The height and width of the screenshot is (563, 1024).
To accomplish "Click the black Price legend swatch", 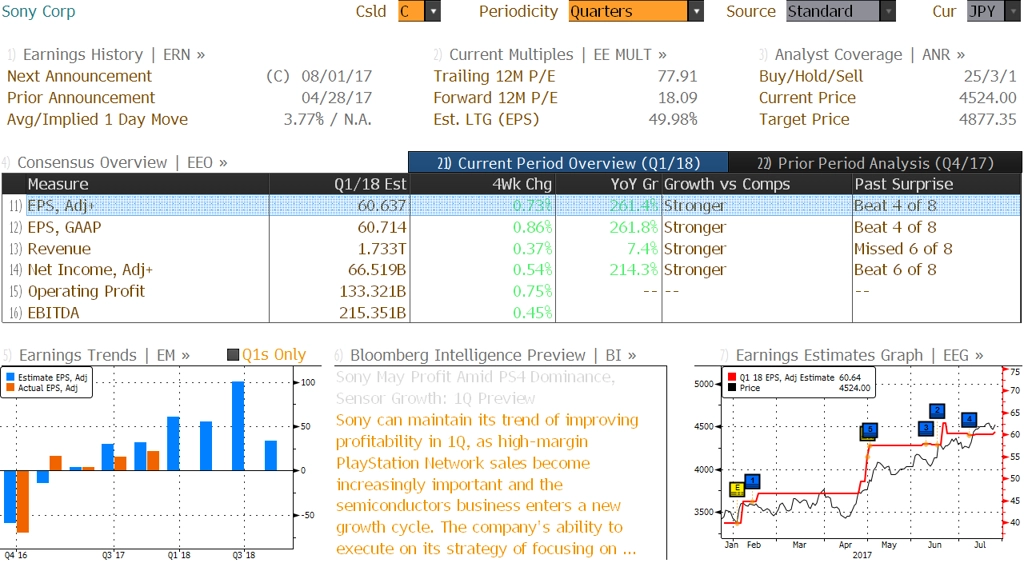I will click(x=731, y=388).
